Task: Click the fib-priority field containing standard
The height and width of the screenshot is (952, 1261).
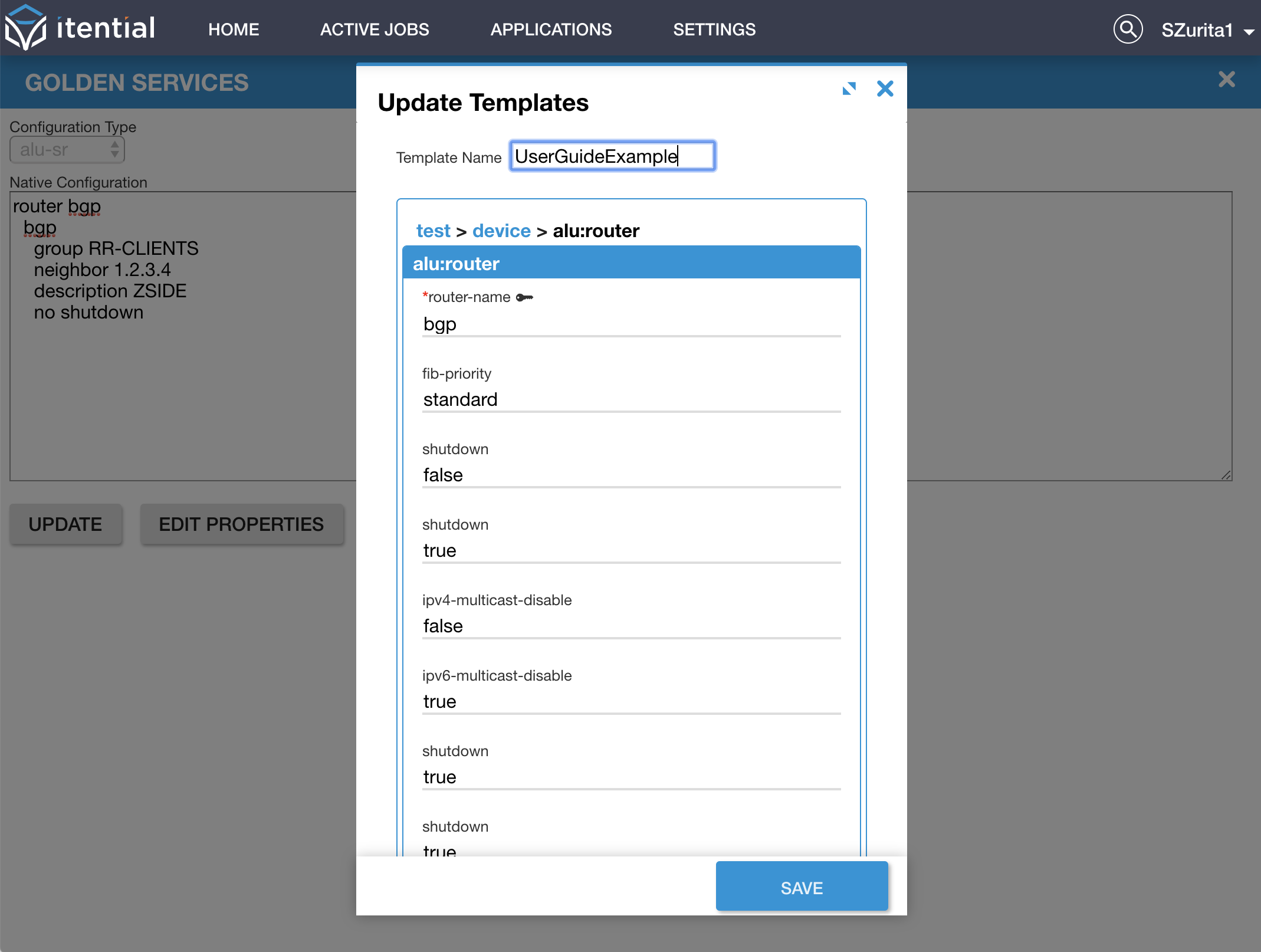Action: click(x=631, y=401)
